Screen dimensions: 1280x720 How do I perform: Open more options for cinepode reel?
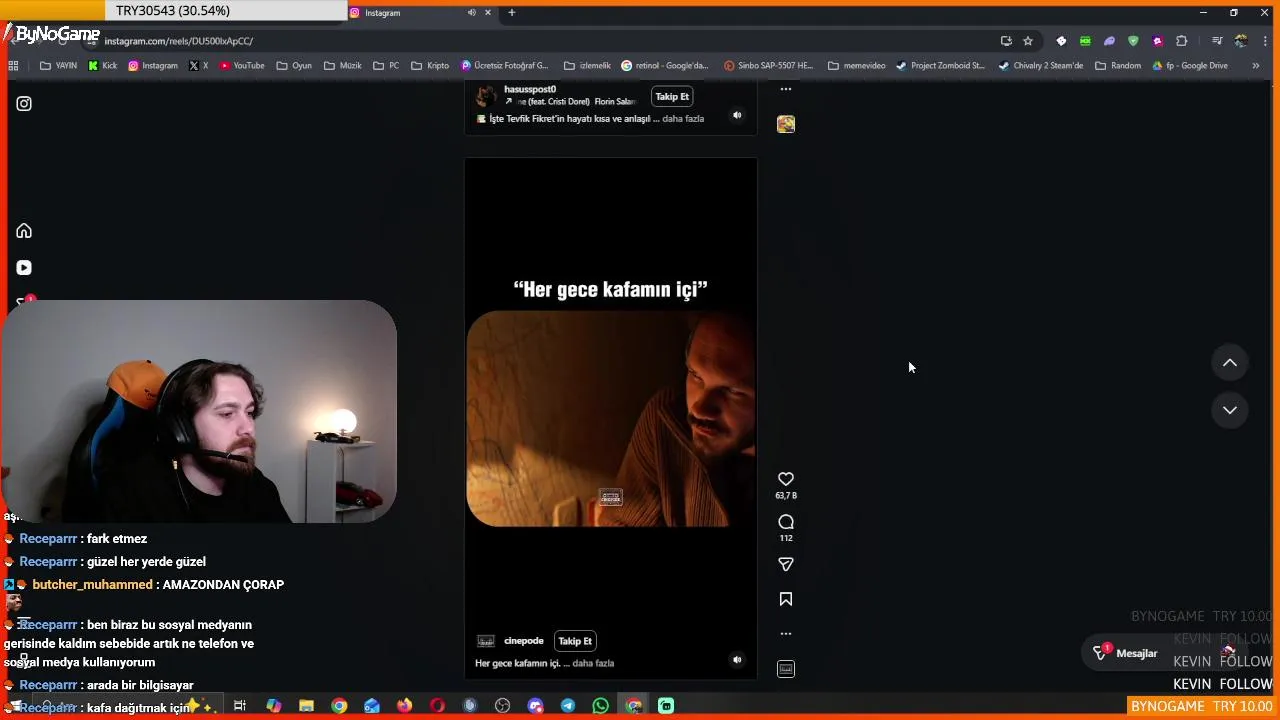coord(786,634)
